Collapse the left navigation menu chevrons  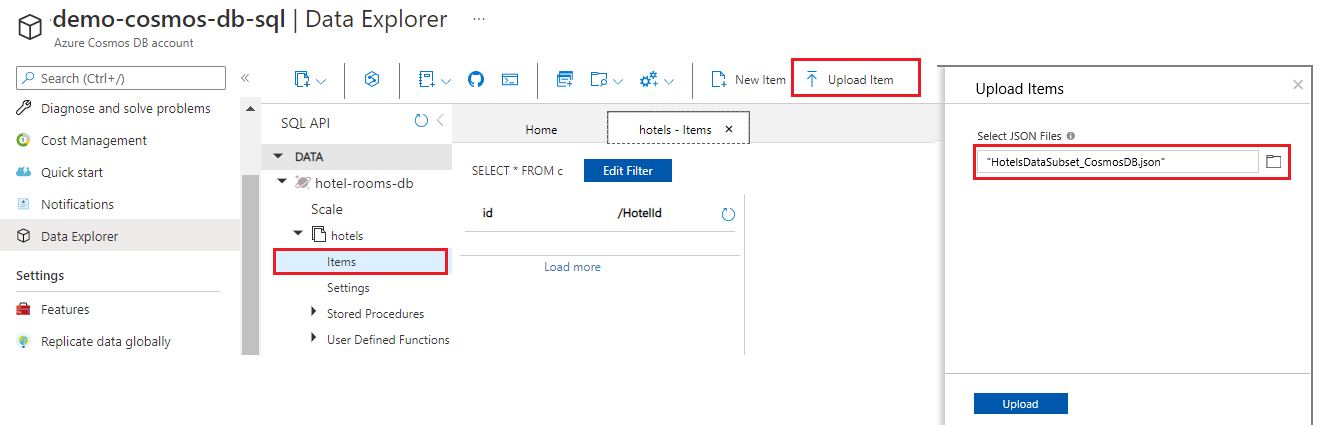coord(245,78)
